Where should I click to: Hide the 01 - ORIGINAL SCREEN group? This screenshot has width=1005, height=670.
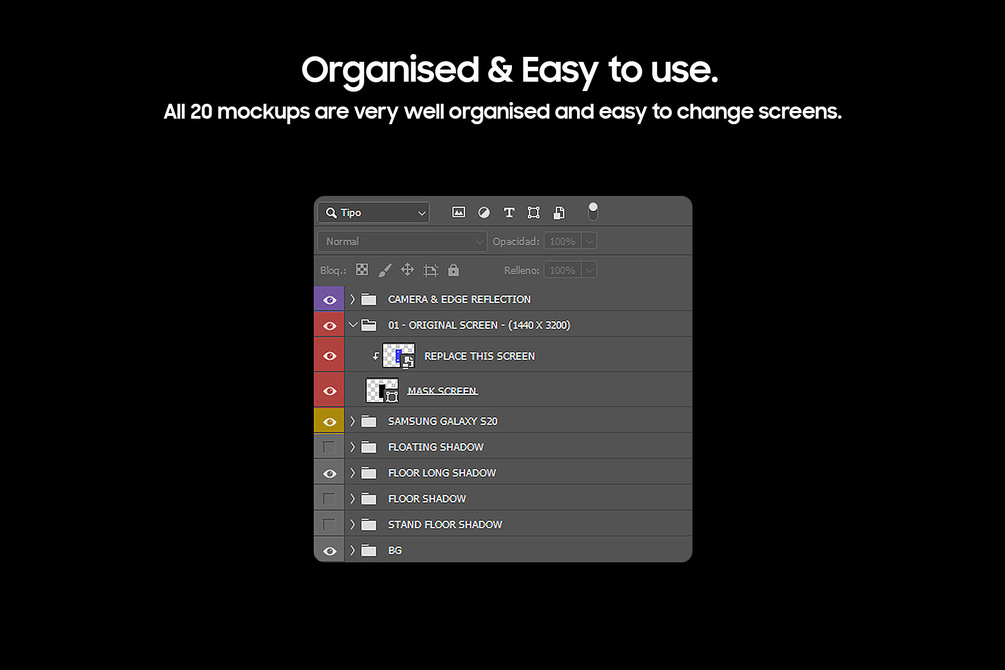click(329, 325)
